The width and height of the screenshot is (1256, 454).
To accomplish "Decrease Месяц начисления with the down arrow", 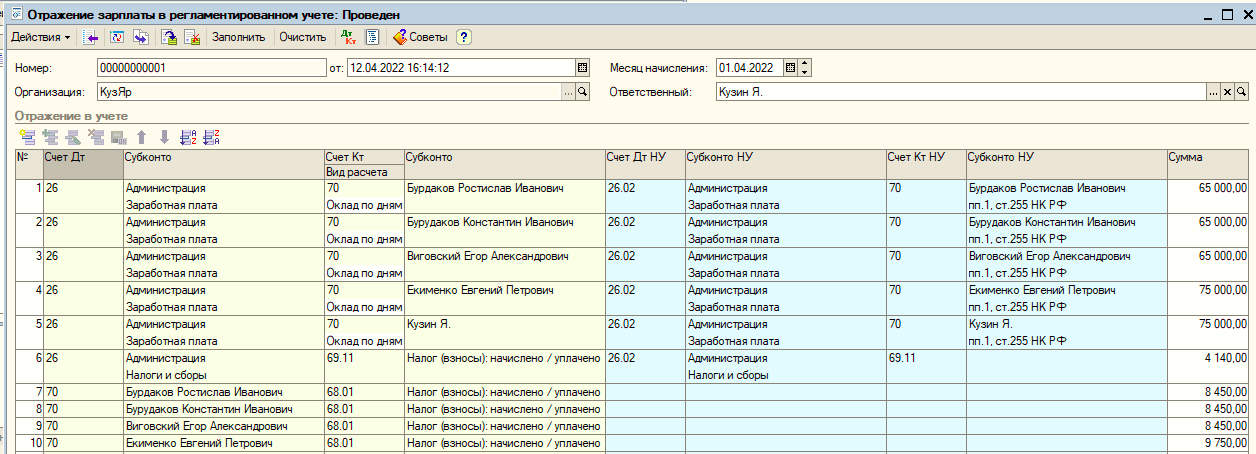I will tap(805, 72).
